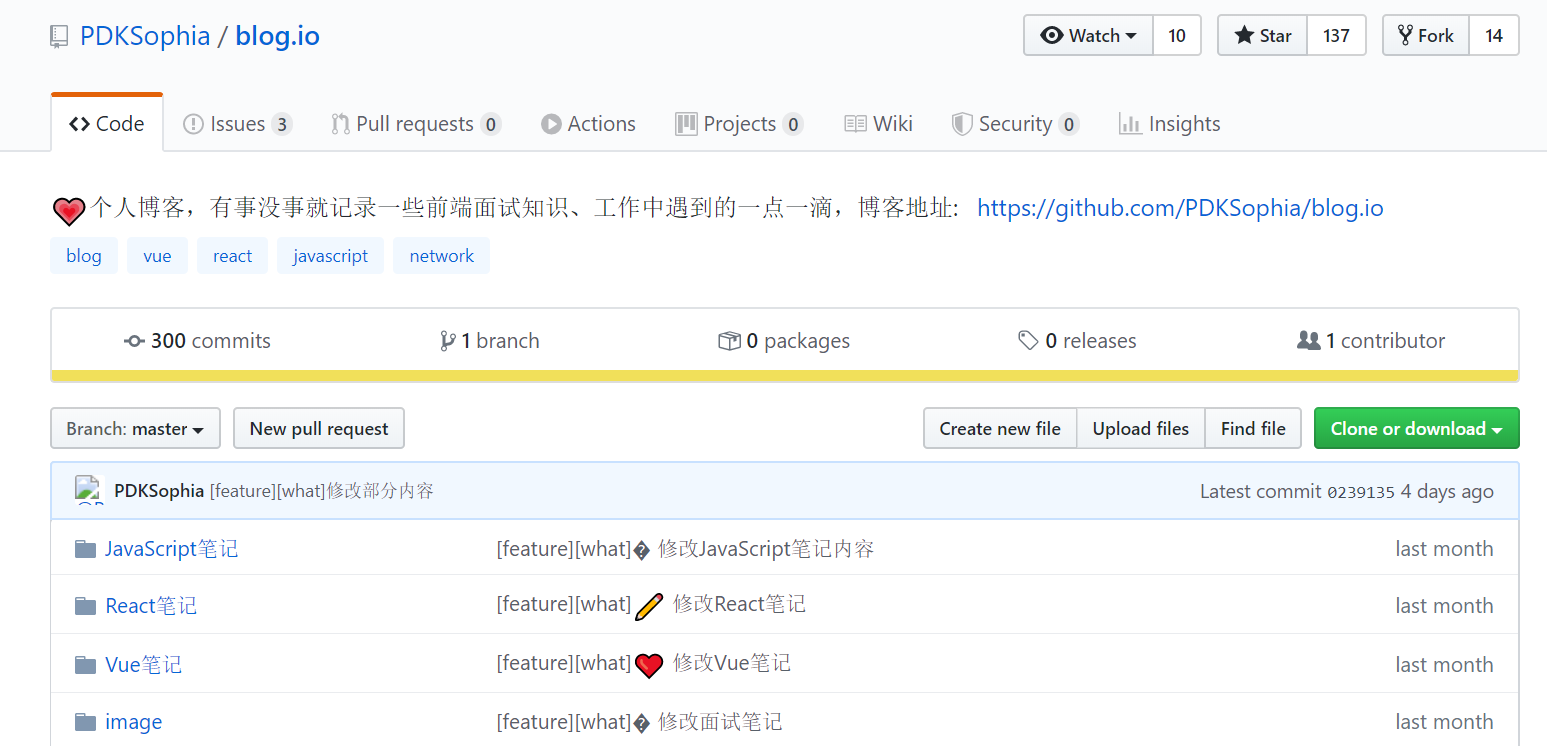Click the pencil emoji in React笔记 commit message
1547x746 pixels.
click(x=649, y=606)
